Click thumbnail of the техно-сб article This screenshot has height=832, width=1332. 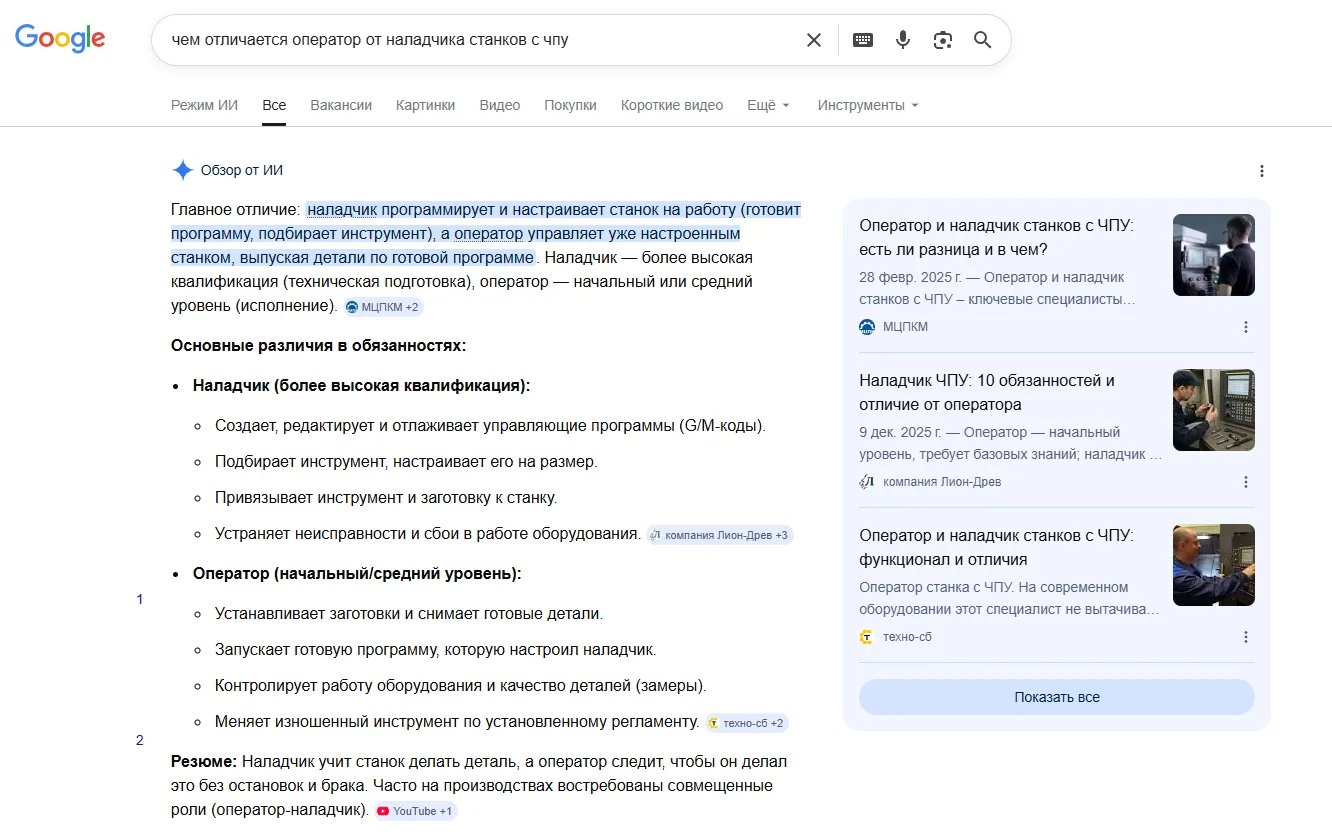(1214, 565)
